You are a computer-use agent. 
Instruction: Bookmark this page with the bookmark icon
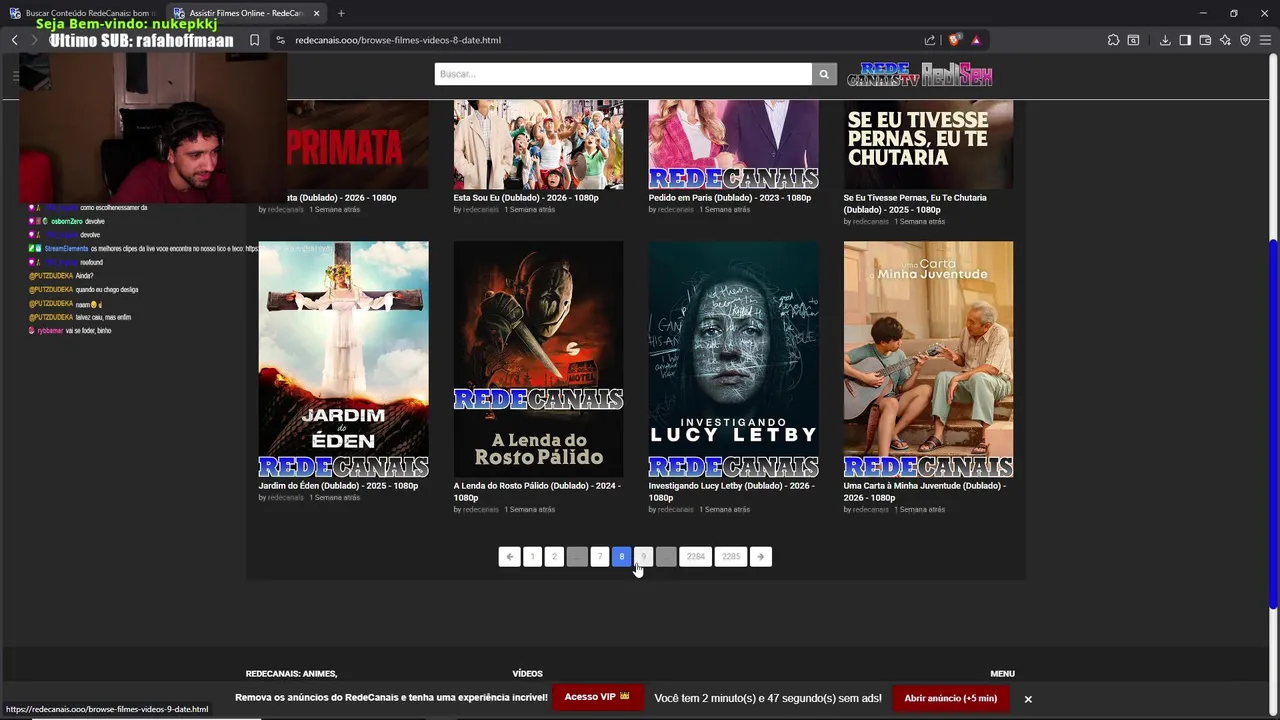tap(254, 40)
